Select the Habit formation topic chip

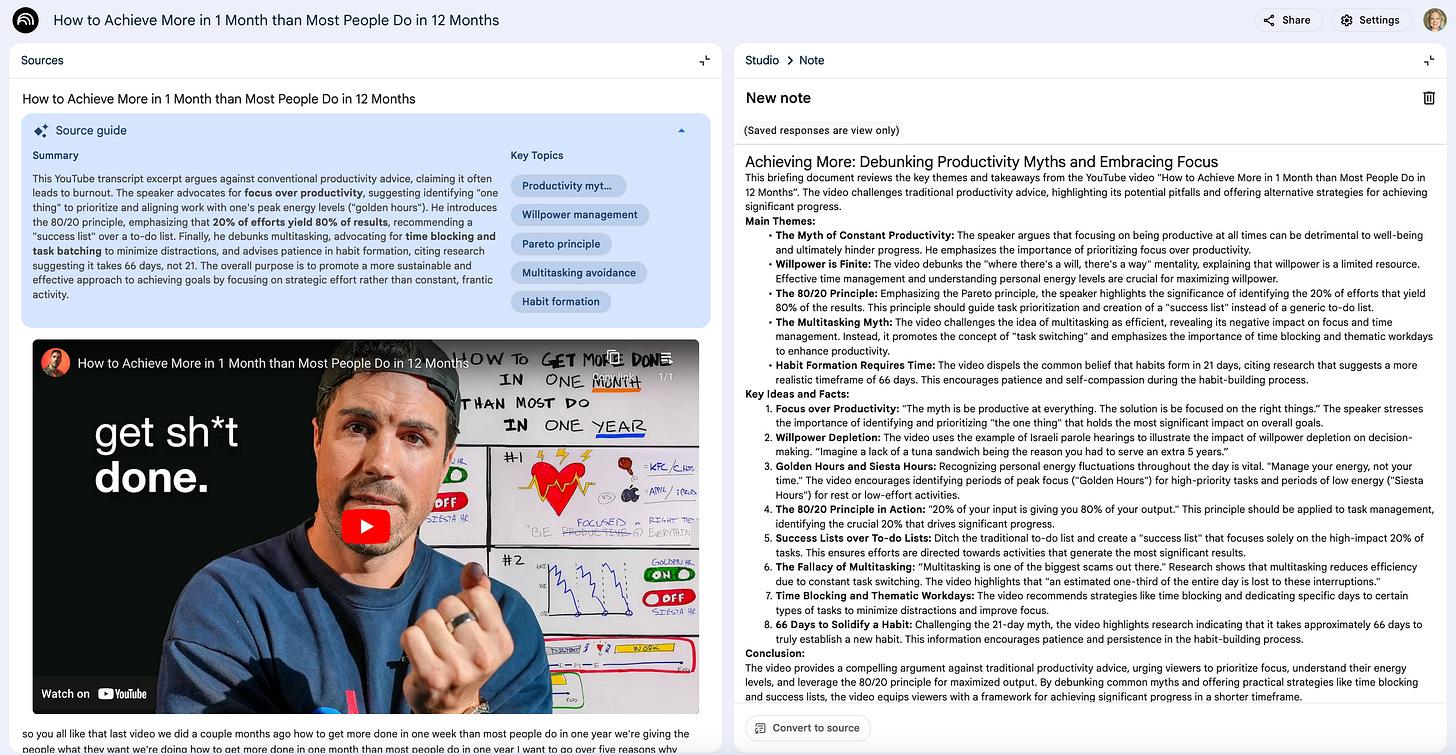[x=560, y=301]
